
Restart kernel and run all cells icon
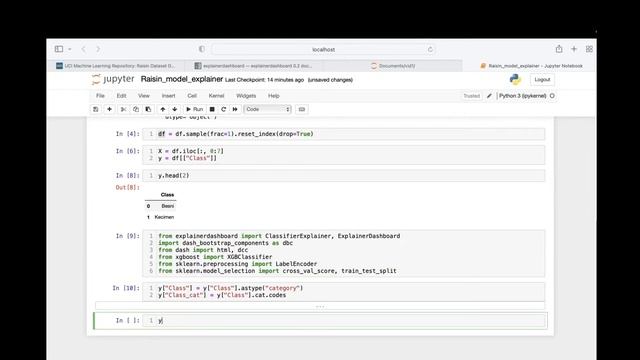pyautogui.click(x=235, y=109)
